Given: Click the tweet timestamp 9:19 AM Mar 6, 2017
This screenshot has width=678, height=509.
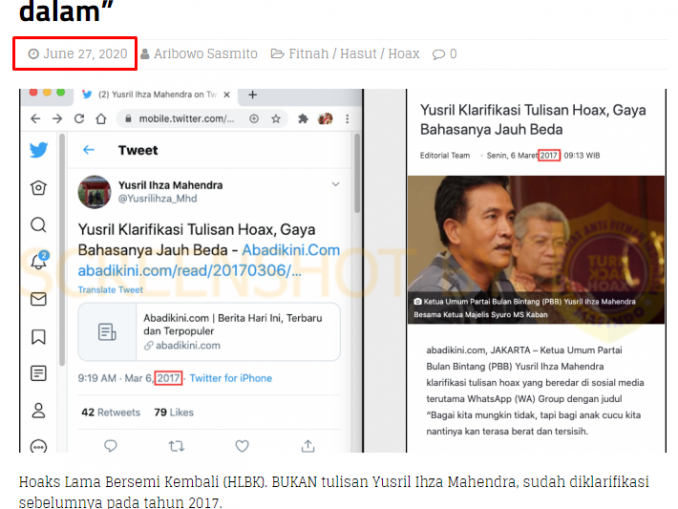Looking at the screenshot, I should click(x=130, y=378).
